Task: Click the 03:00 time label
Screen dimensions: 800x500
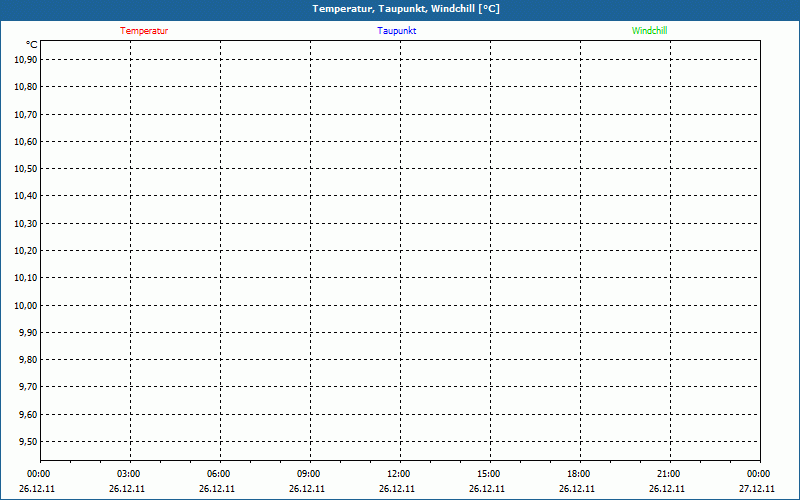Action: coord(128,474)
